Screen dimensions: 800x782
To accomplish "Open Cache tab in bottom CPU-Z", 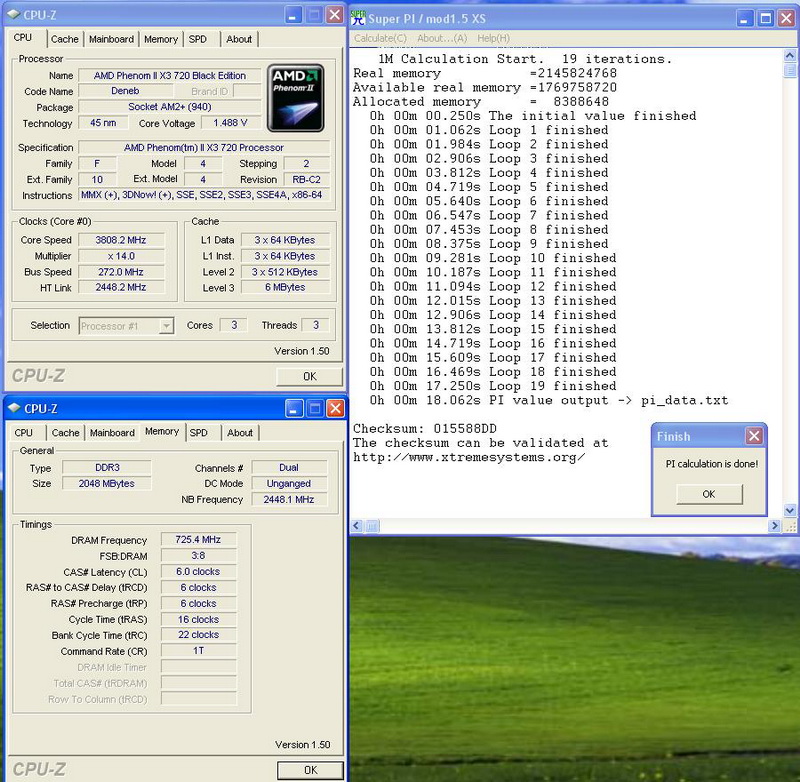I will (x=65, y=433).
